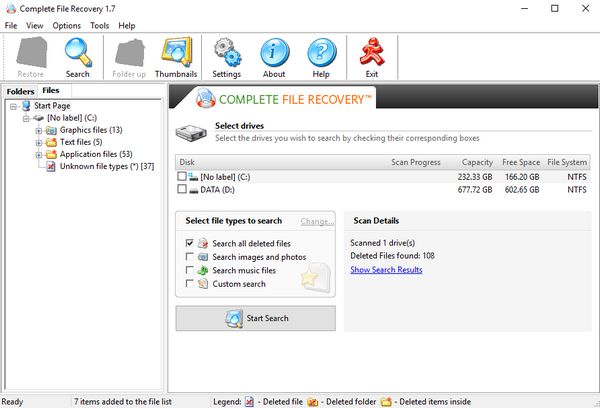This screenshot has height=408, width=600.
Task: Enable Custom search checkbox
Action: (189, 283)
